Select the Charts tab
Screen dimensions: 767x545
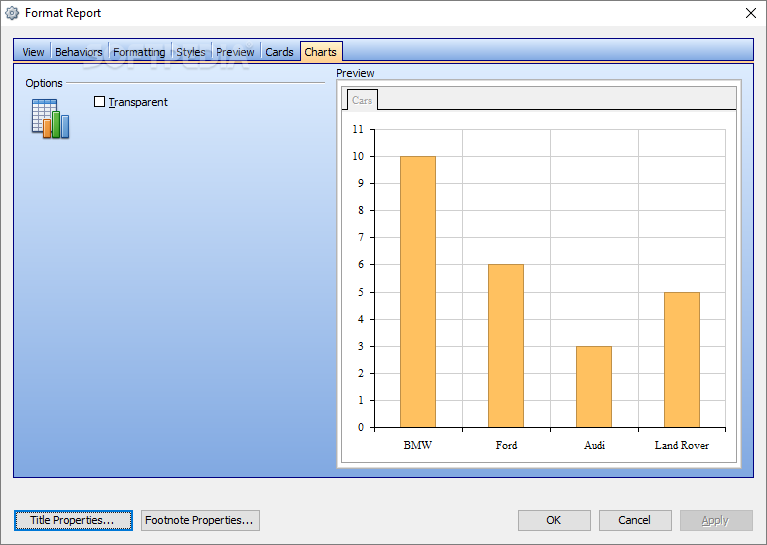(321, 51)
